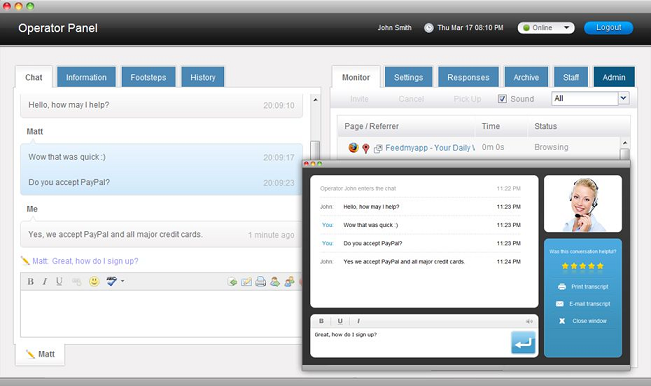The height and width of the screenshot is (386, 651).
Task: Print the chat via printer icon
Action: point(260,282)
